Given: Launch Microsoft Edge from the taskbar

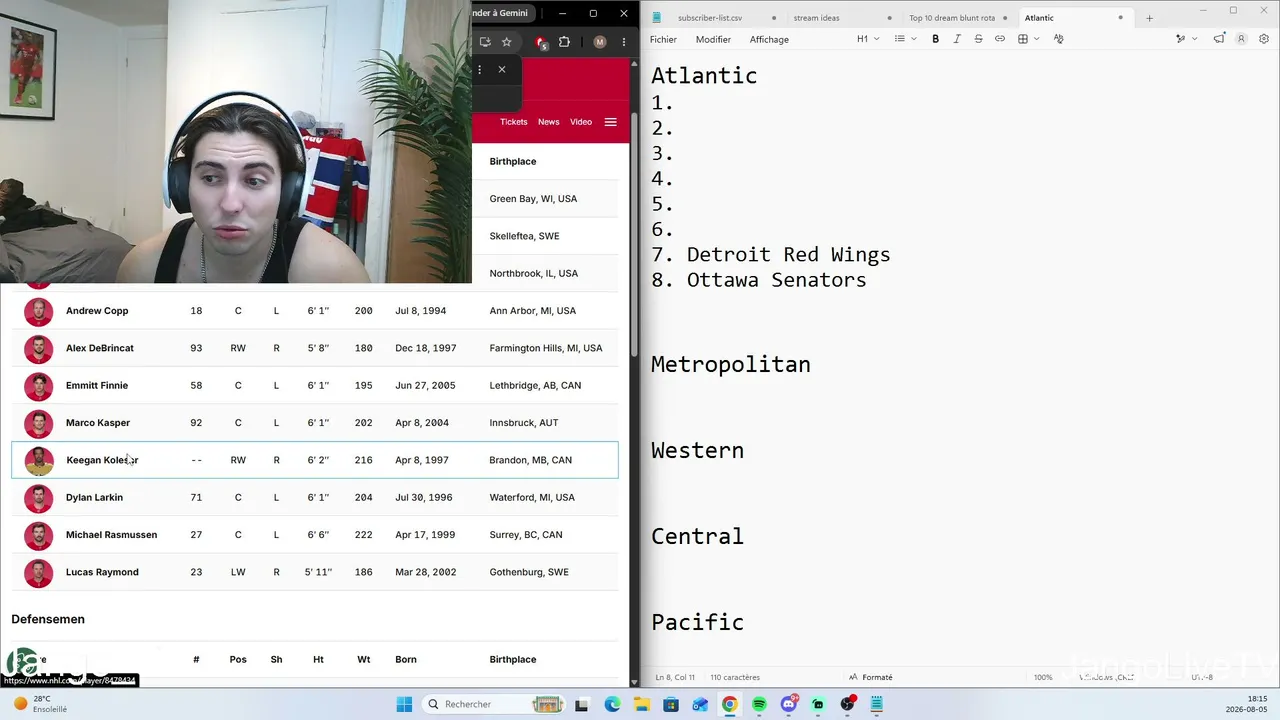Looking at the screenshot, I should coord(612,704).
